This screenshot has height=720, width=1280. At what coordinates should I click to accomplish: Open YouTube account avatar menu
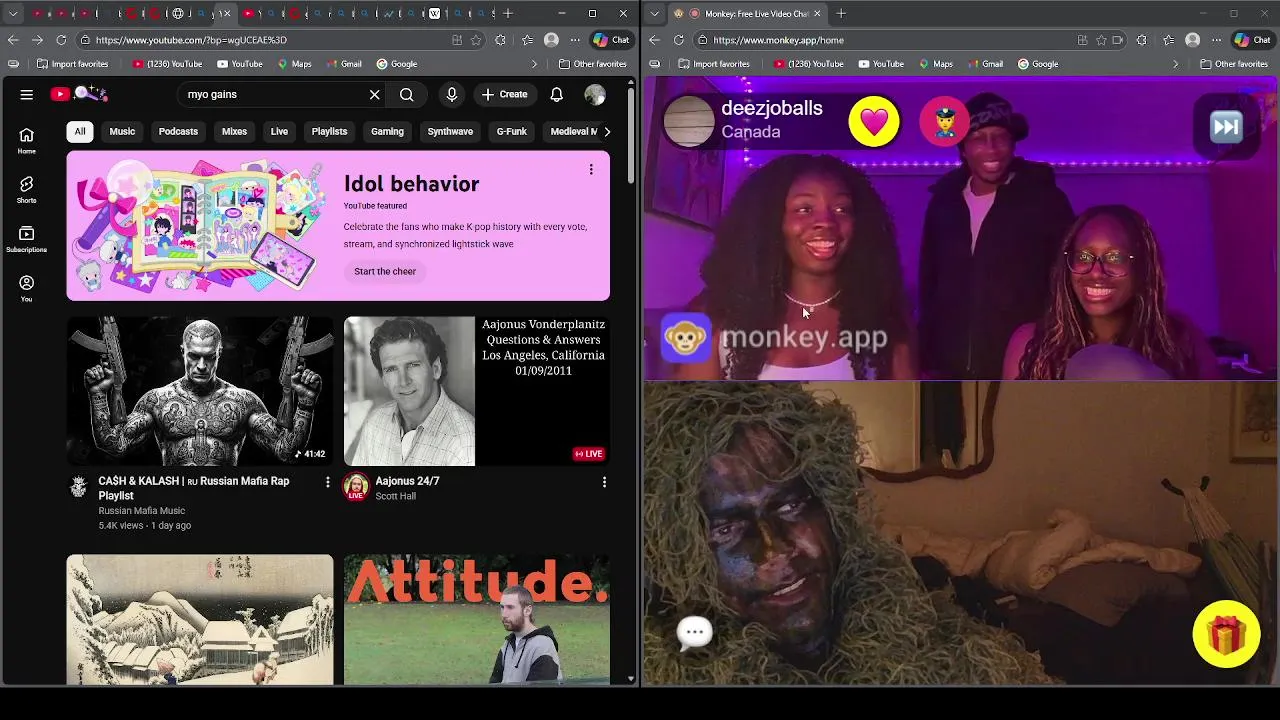tap(595, 94)
